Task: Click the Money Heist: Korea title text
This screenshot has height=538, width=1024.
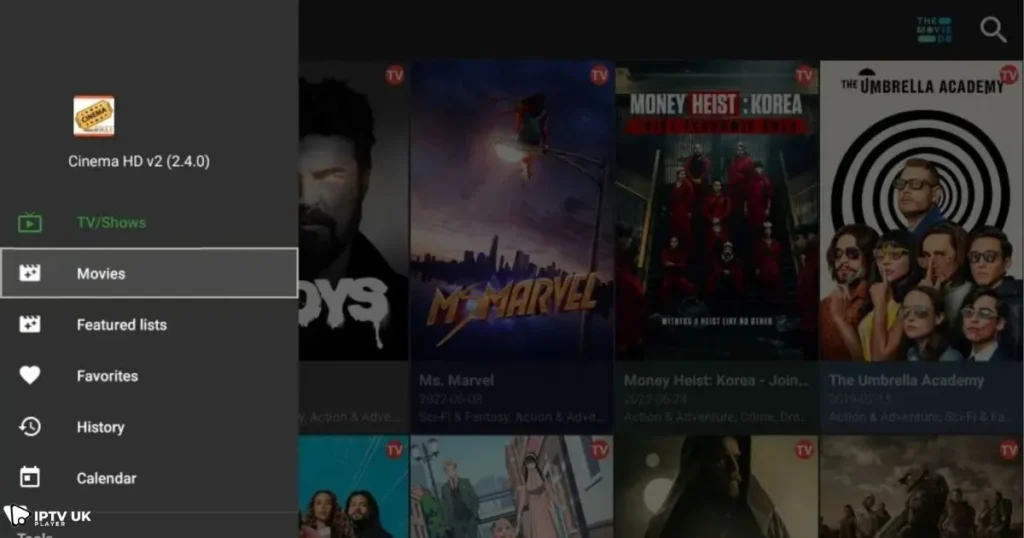Action: 716,380
